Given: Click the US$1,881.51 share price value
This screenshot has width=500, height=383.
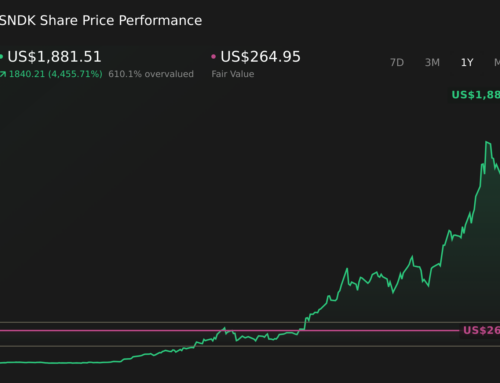Looking at the screenshot, I should pos(54,57).
